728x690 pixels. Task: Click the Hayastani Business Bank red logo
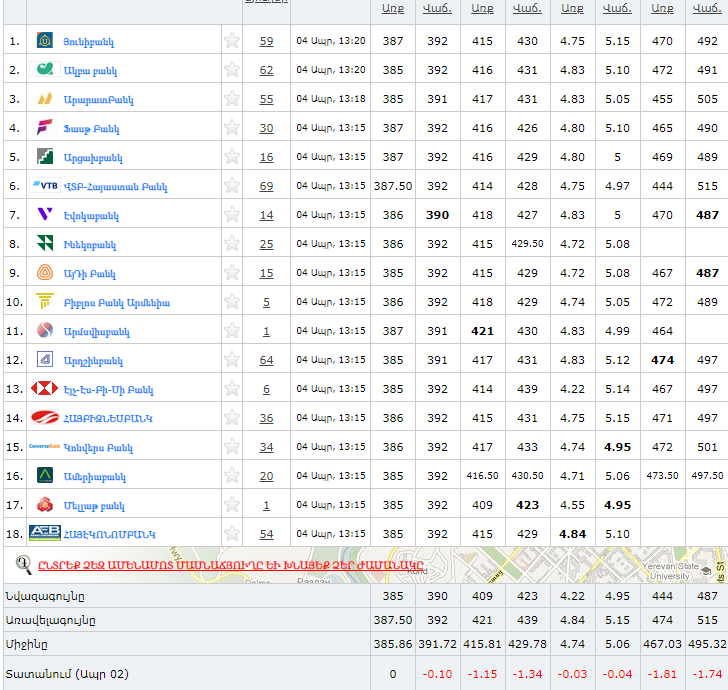pos(45,417)
